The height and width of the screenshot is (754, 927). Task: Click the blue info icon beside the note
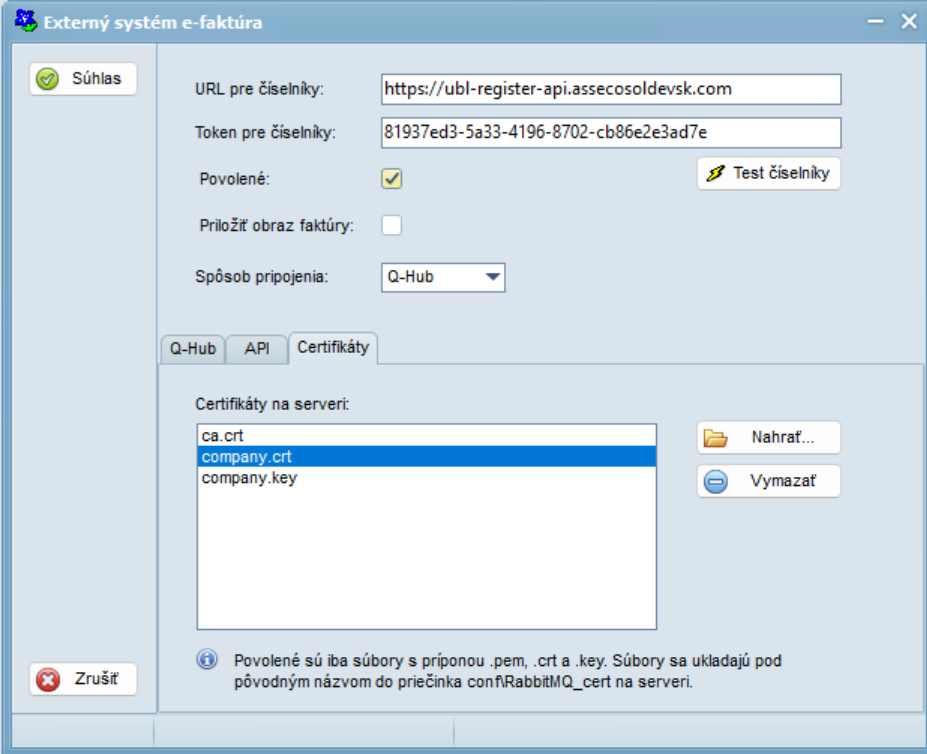click(x=207, y=659)
